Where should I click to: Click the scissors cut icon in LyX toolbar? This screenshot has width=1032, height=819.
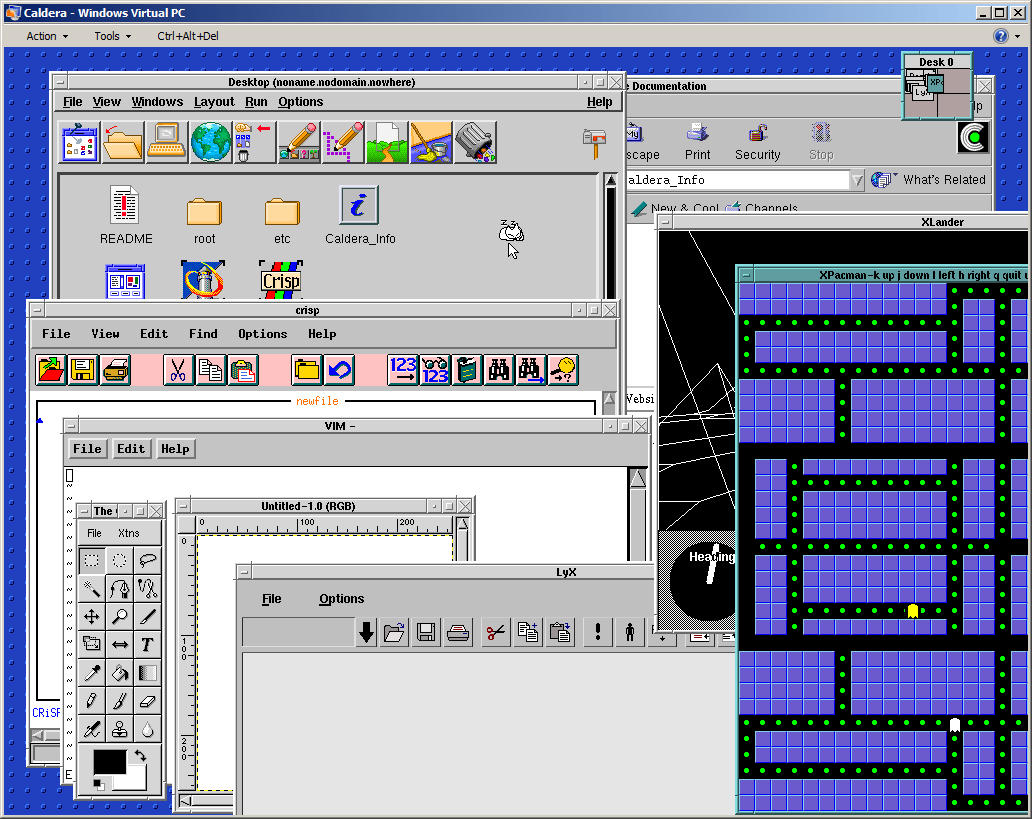(496, 633)
